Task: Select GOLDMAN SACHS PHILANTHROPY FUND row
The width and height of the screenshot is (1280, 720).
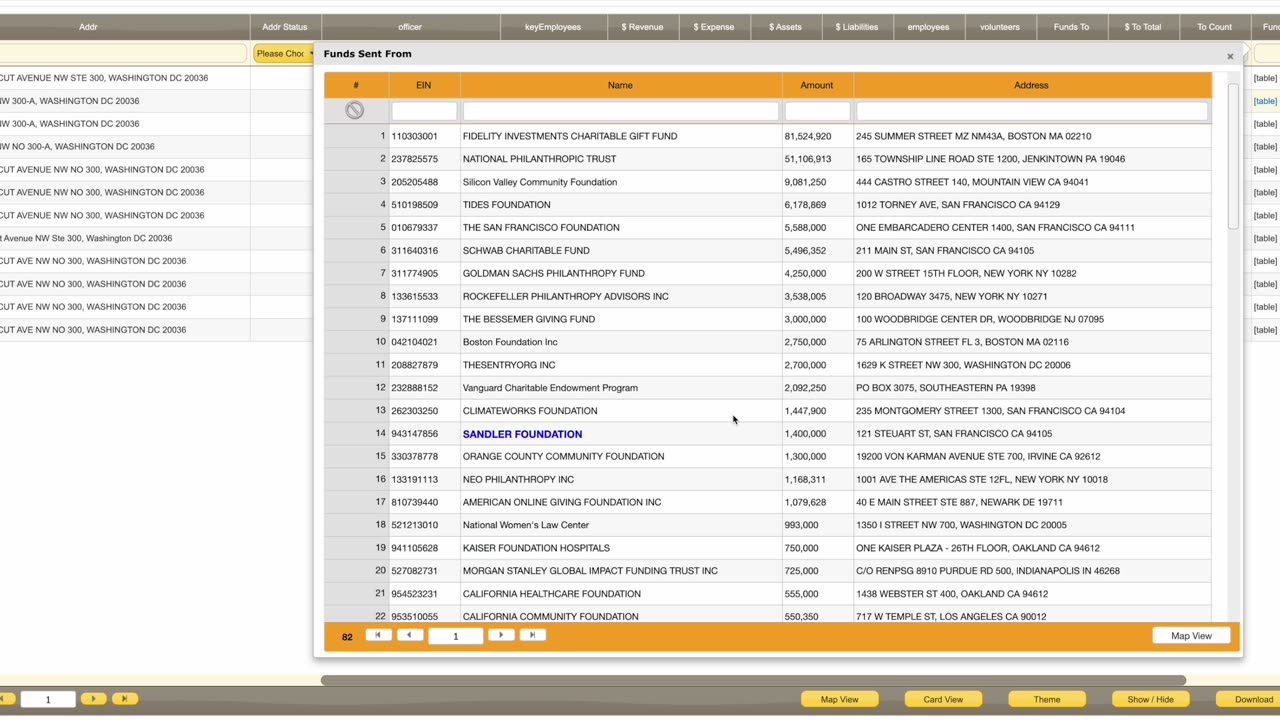Action: (768, 273)
